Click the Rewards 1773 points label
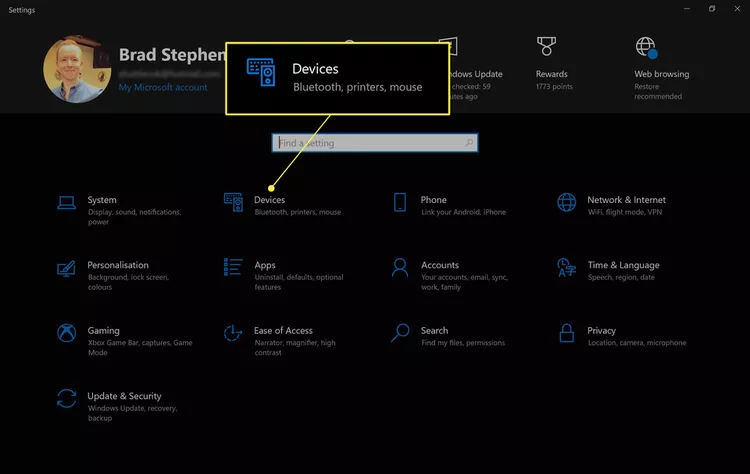750x474 pixels. tap(554, 87)
